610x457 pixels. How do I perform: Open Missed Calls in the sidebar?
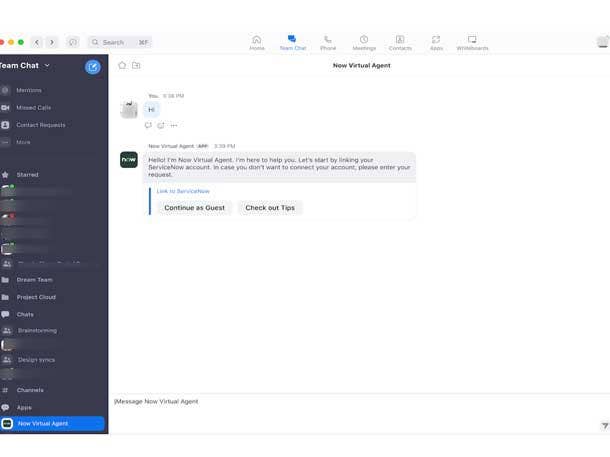tap(33, 107)
